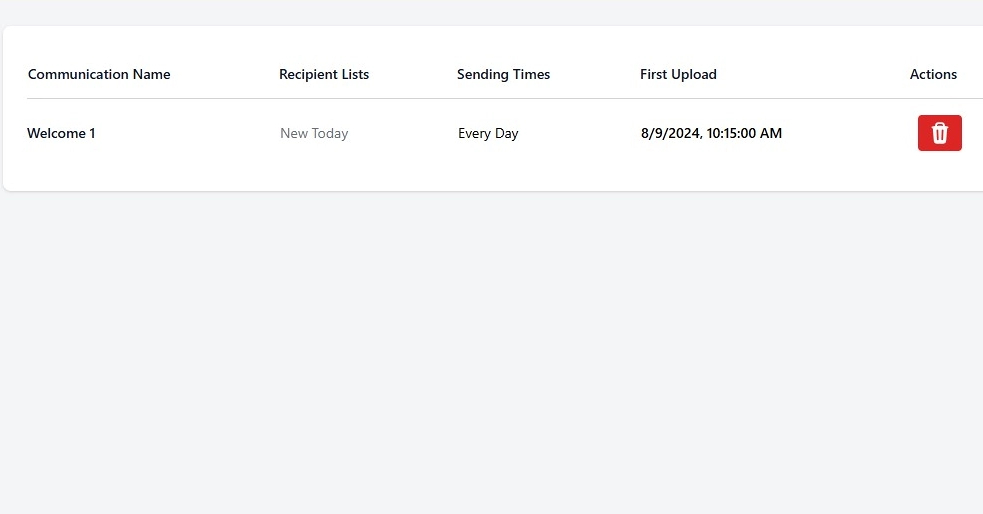Image resolution: width=983 pixels, height=514 pixels.
Task: Click empty grey area below the table card
Action: (492, 351)
